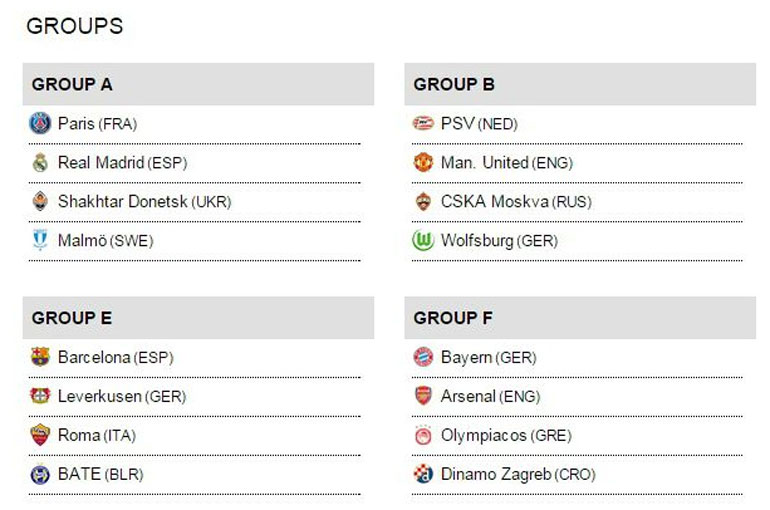Click the PSV club crest icon
Image resolution: width=770 pixels, height=510 pixels.
coord(423,124)
